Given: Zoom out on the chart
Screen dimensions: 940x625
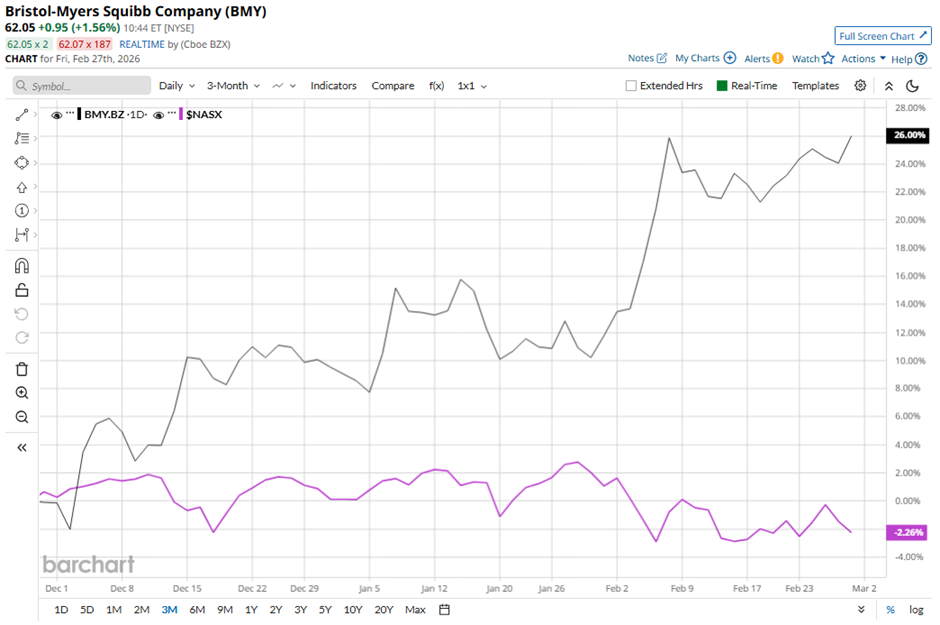Looking at the screenshot, I should click(22, 417).
